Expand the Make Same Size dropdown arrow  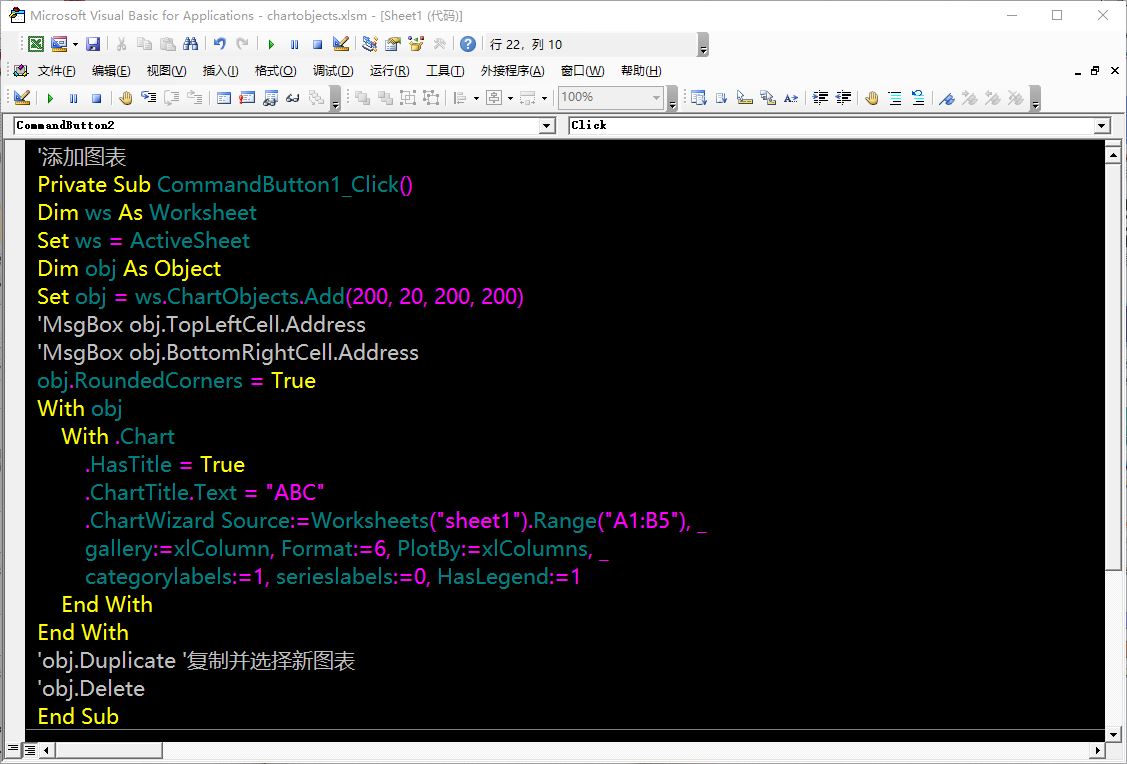[544, 98]
